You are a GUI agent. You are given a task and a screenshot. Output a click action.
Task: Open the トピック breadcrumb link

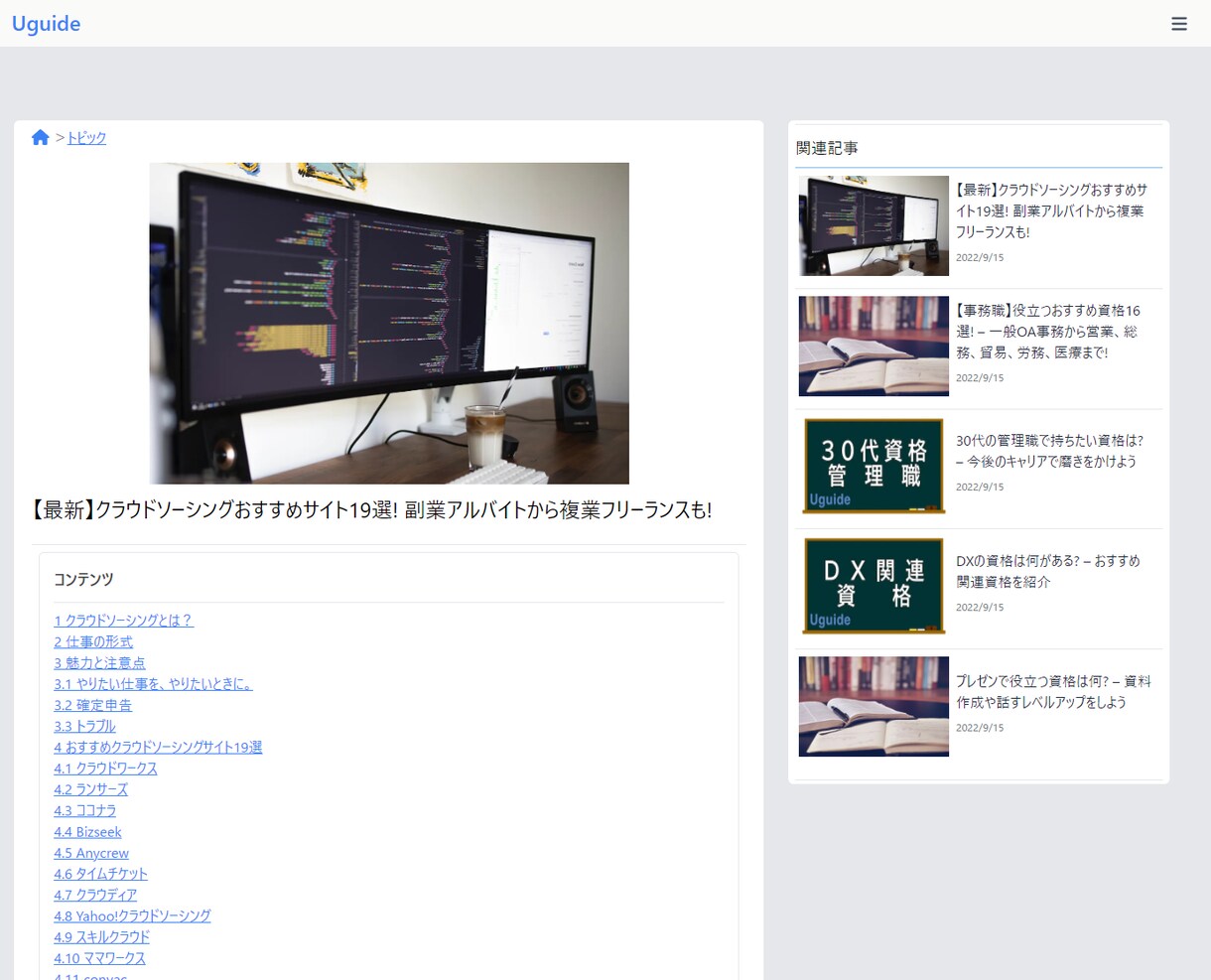pos(86,138)
